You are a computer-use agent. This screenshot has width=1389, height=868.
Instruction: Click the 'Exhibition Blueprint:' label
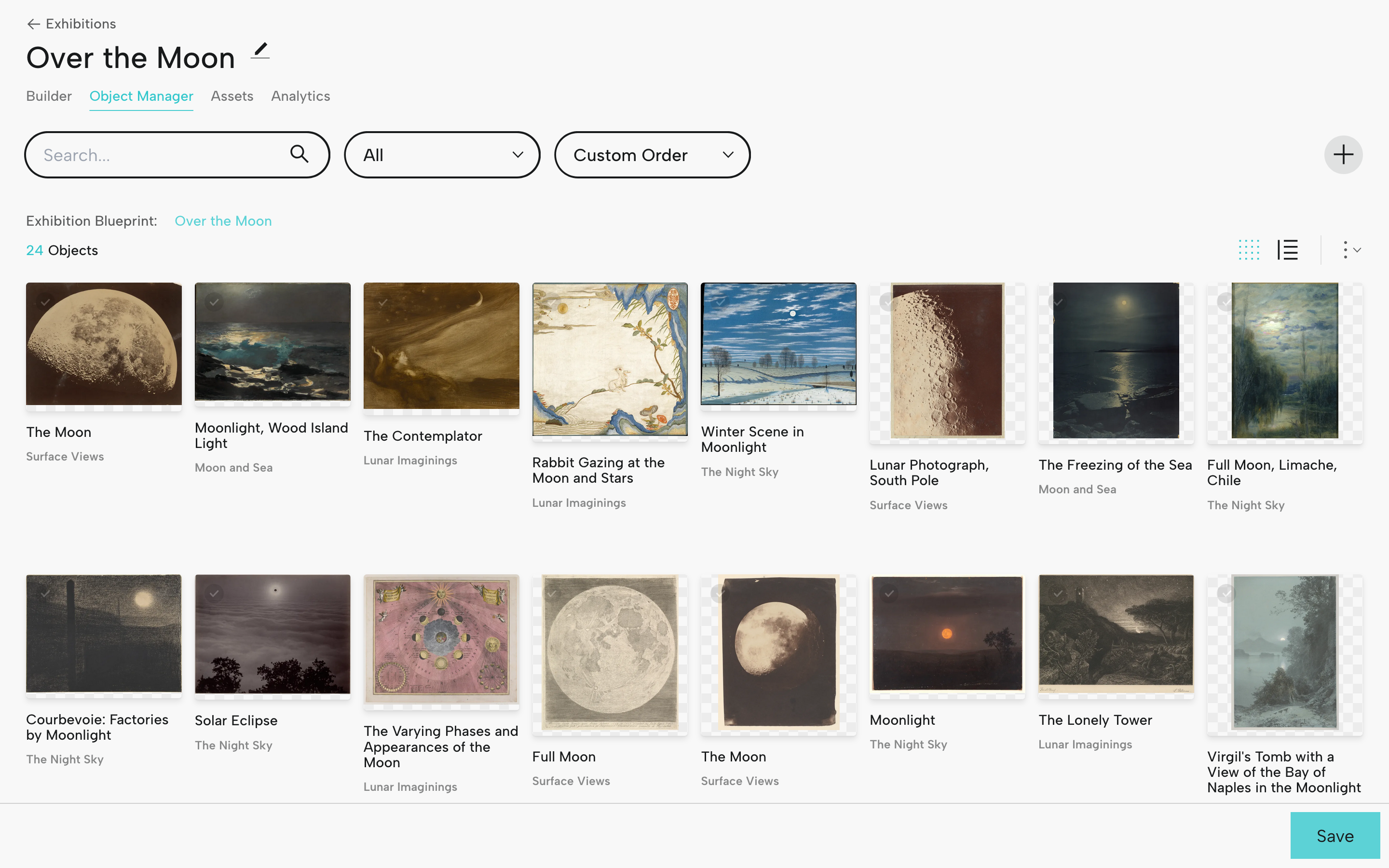point(91,221)
